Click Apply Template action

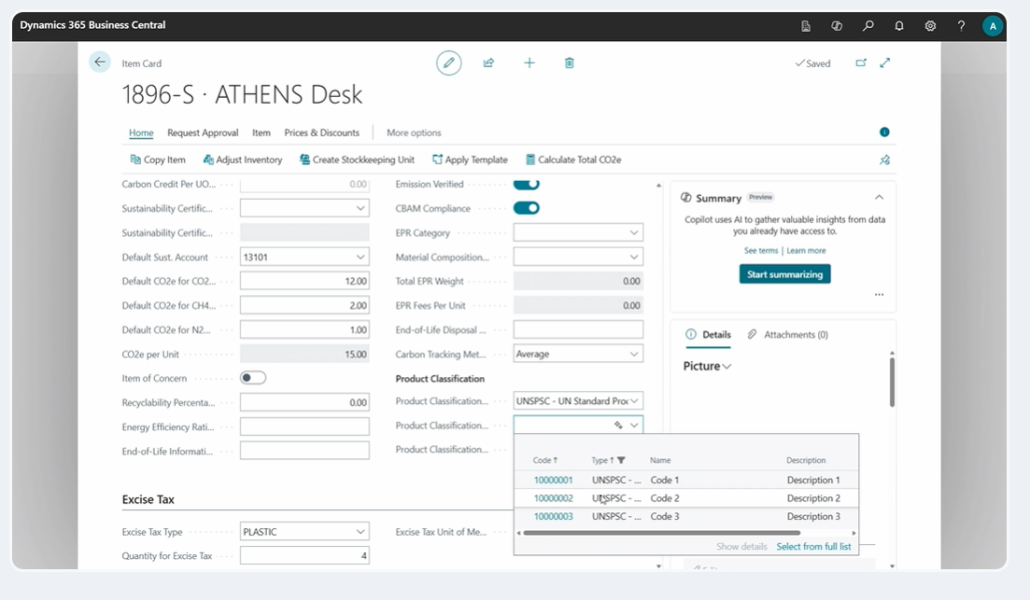click(x=470, y=160)
